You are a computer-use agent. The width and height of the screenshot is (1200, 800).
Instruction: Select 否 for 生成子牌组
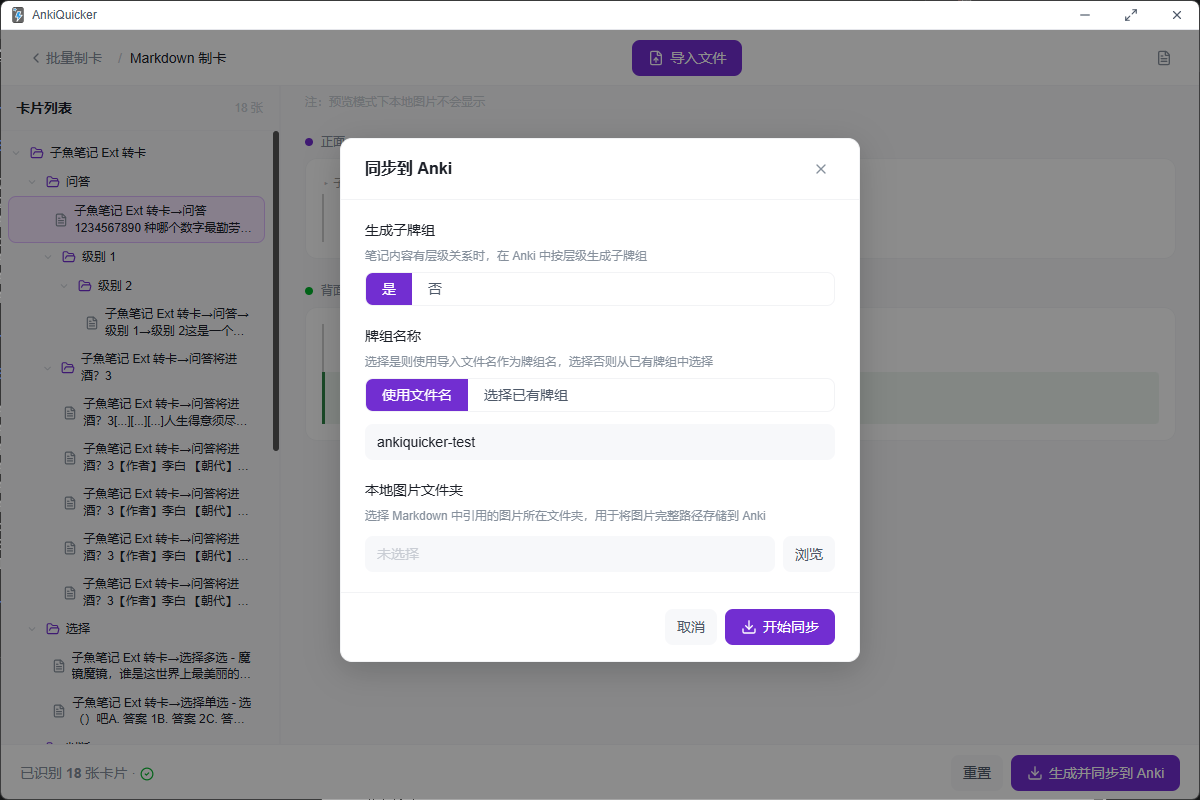(x=435, y=289)
